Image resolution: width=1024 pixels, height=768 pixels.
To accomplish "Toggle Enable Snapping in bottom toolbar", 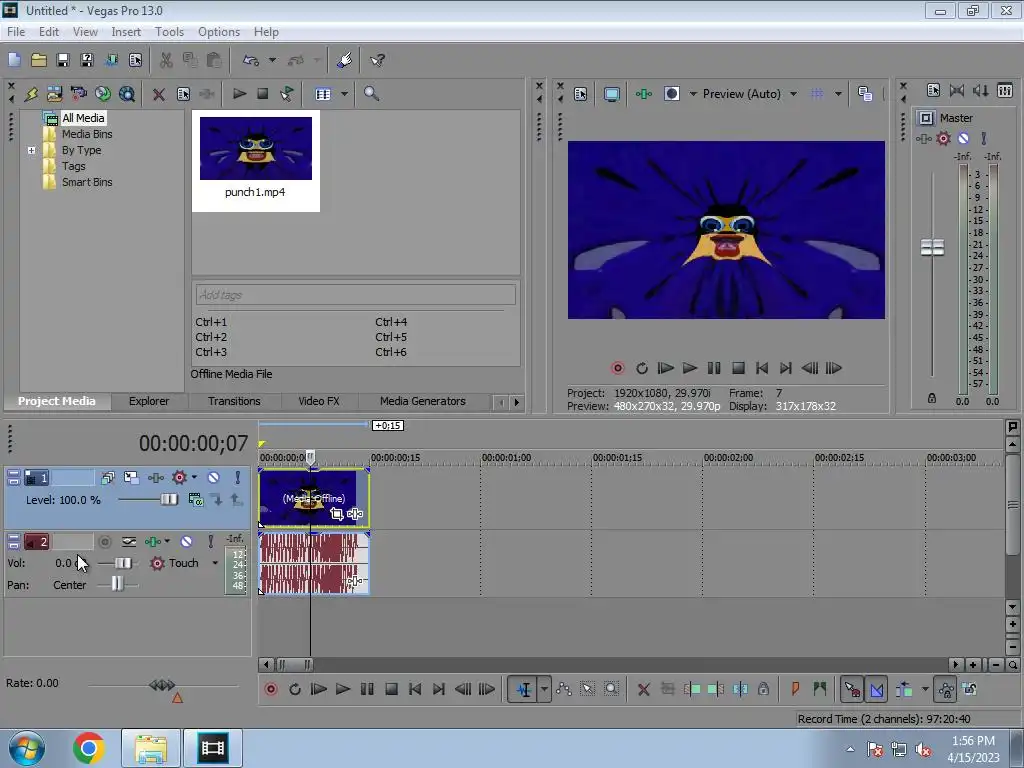I will coord(852,689).
